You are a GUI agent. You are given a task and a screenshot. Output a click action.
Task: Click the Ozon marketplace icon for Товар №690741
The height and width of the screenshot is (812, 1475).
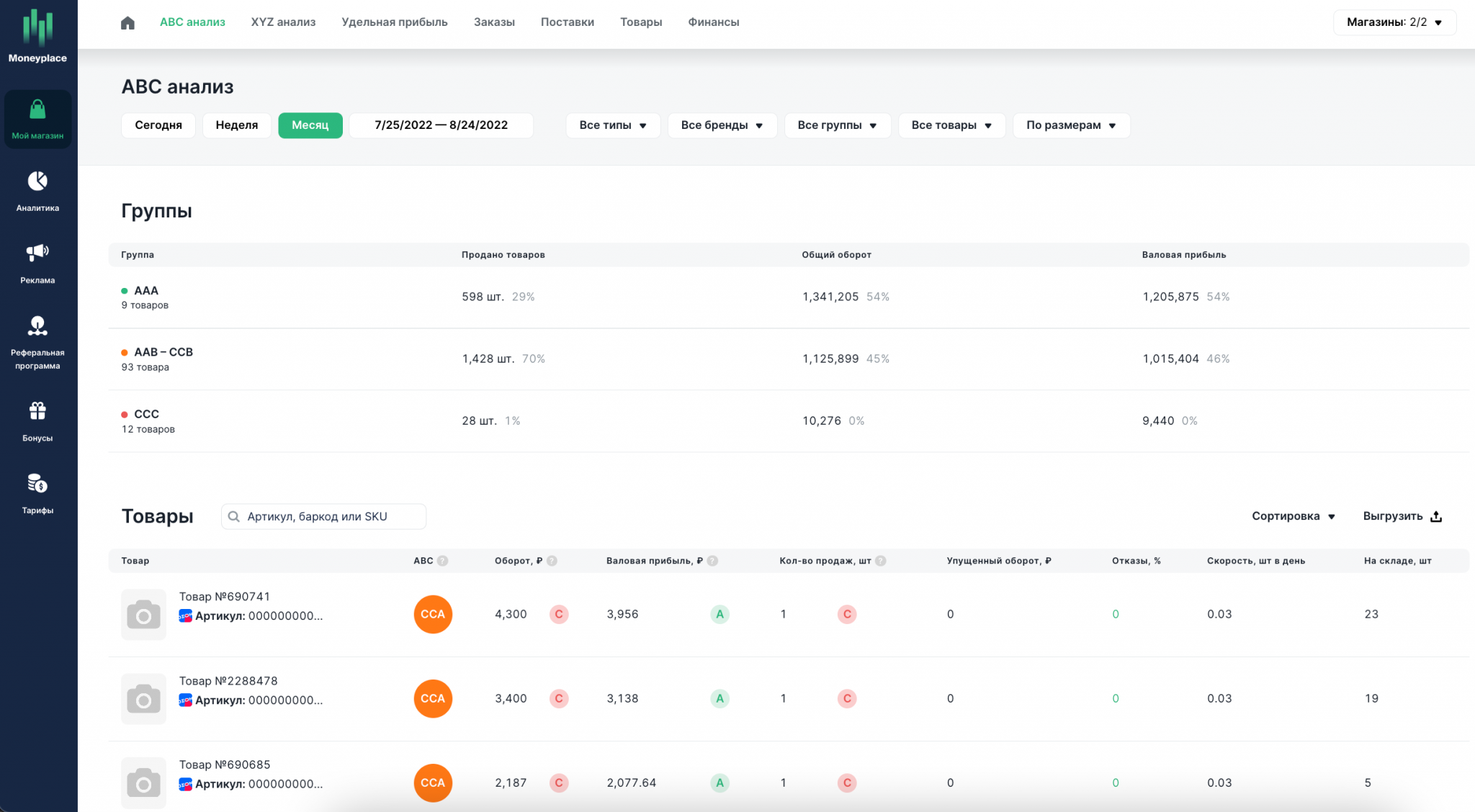(186, 615)
